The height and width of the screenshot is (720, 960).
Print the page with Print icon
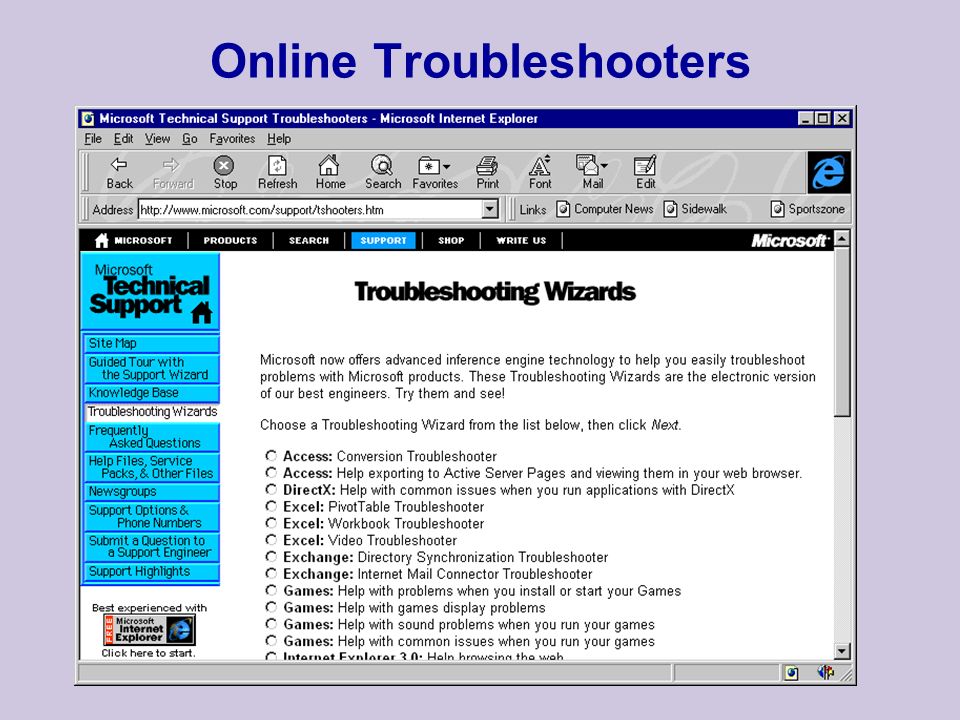[x=487, y=166]
